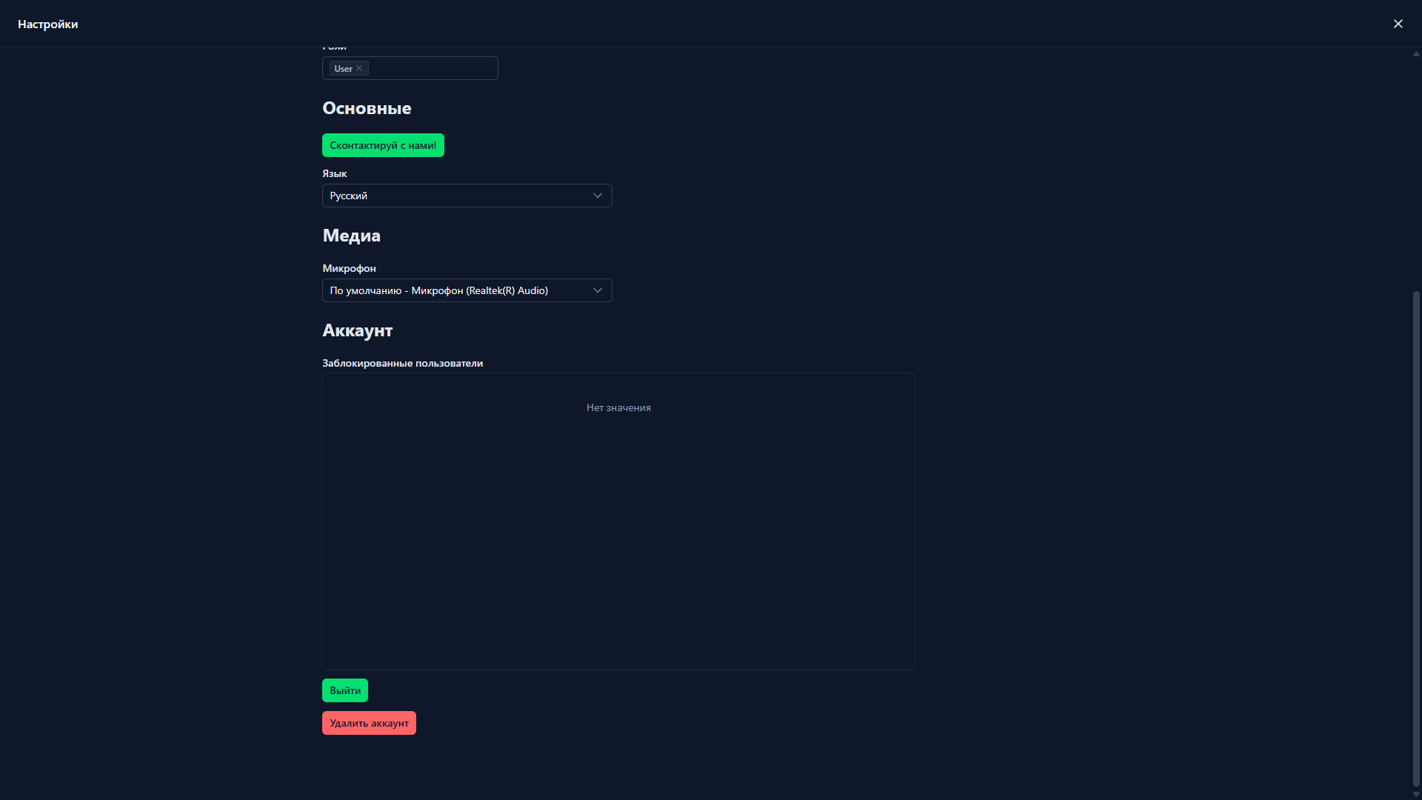Click the Заблокированные пользователи list area
Viewport: 1422px width, 800px height.
618,521
